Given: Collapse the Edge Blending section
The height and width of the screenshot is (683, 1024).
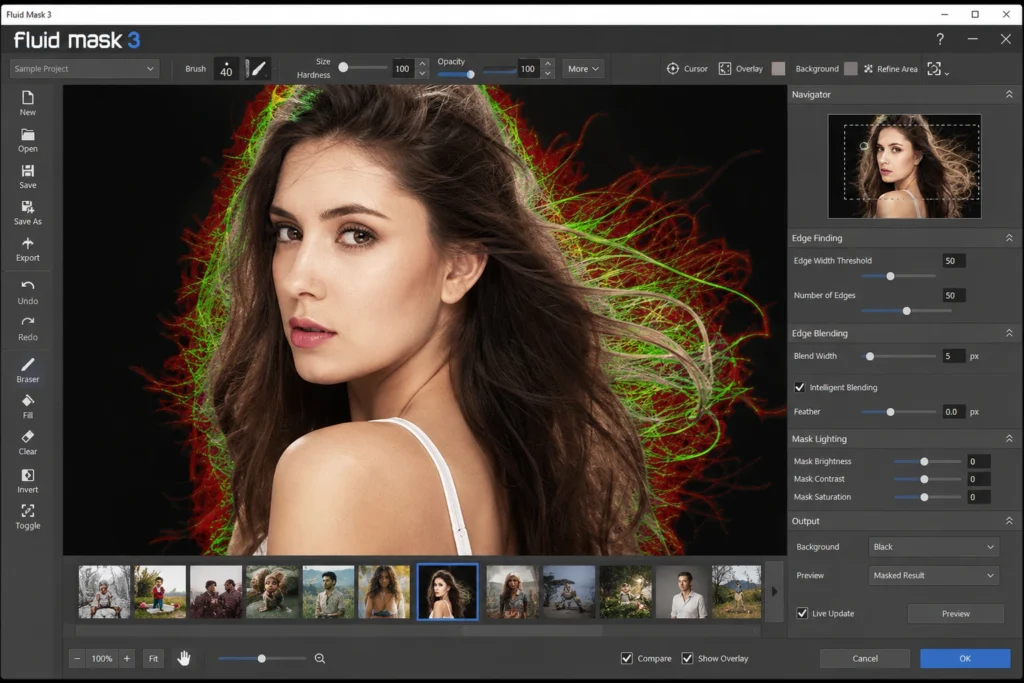Looking at the screenshot, I should pyautogui.click(x=1009, y=333).
